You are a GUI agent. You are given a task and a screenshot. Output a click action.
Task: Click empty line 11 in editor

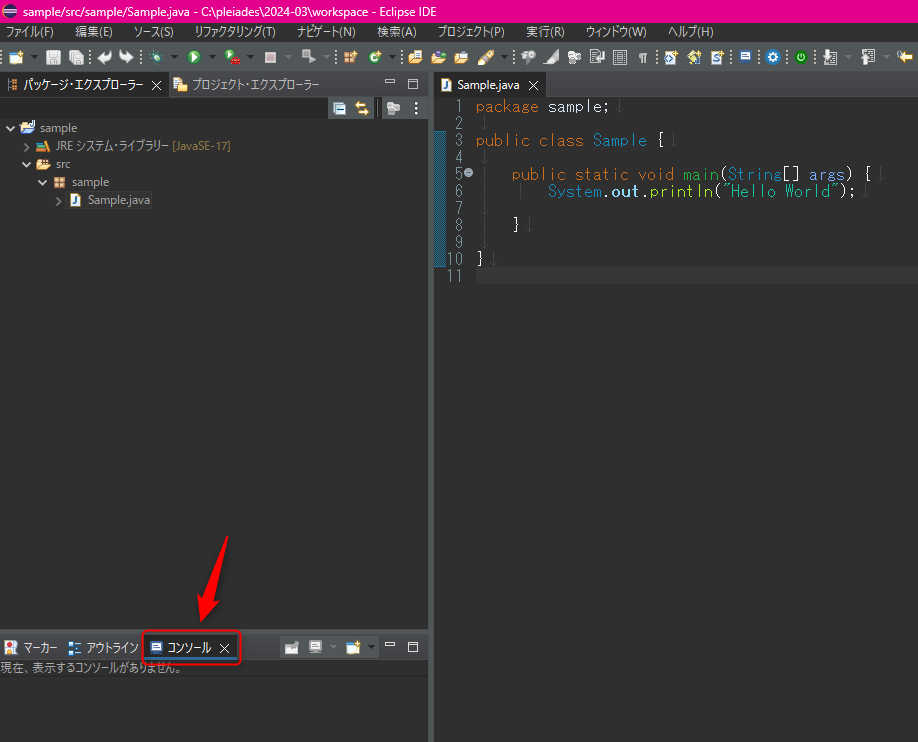[697, 276]
